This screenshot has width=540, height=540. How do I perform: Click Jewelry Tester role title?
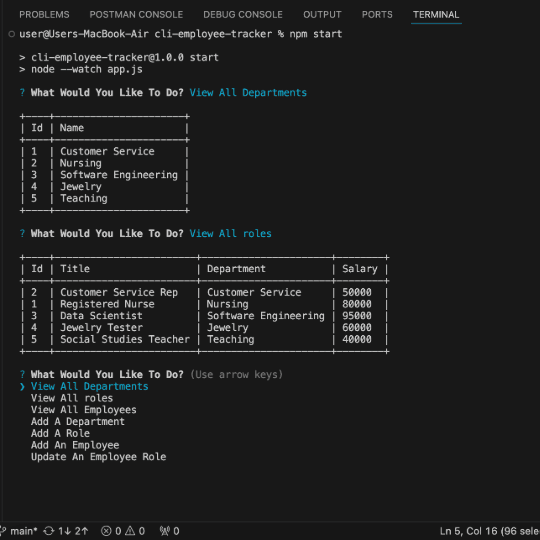[x=101, y=328]
